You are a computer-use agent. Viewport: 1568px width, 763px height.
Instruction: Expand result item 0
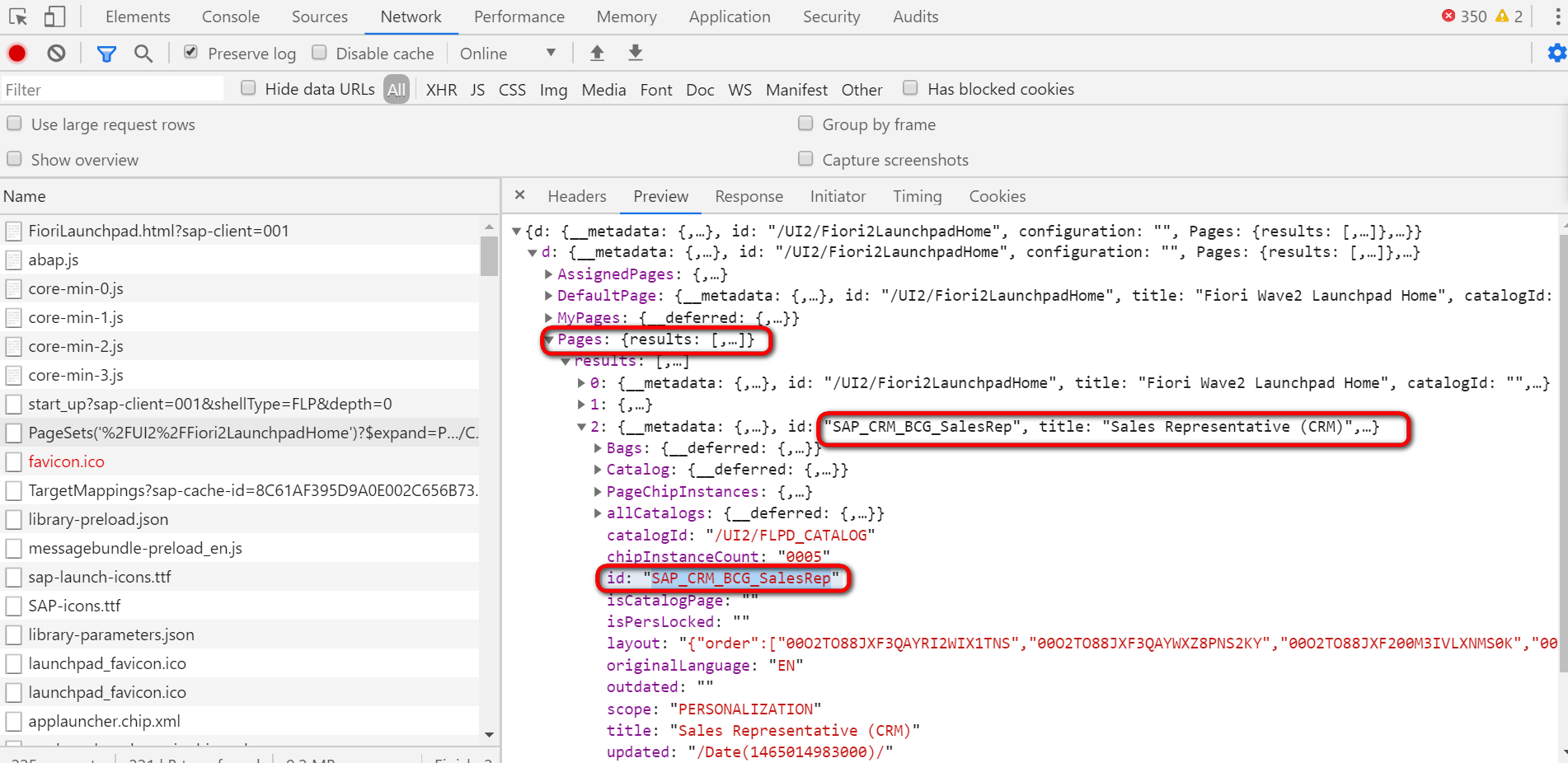click(x=581, y=383)
